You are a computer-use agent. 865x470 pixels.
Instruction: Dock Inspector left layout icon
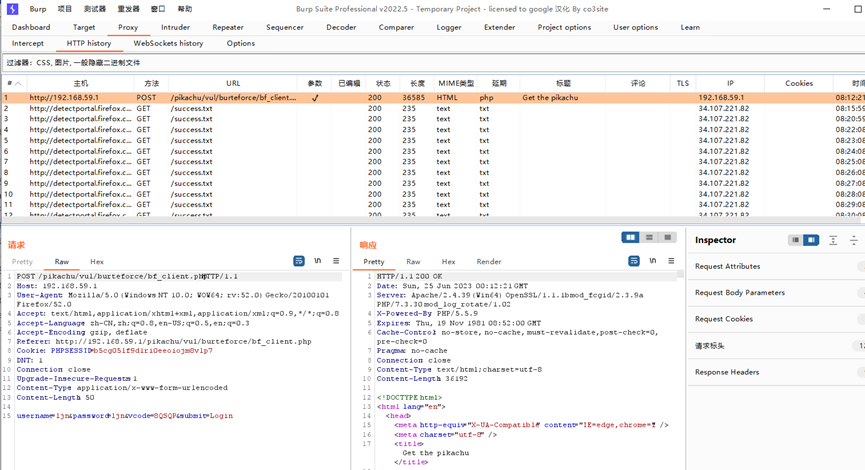[795, 240]
